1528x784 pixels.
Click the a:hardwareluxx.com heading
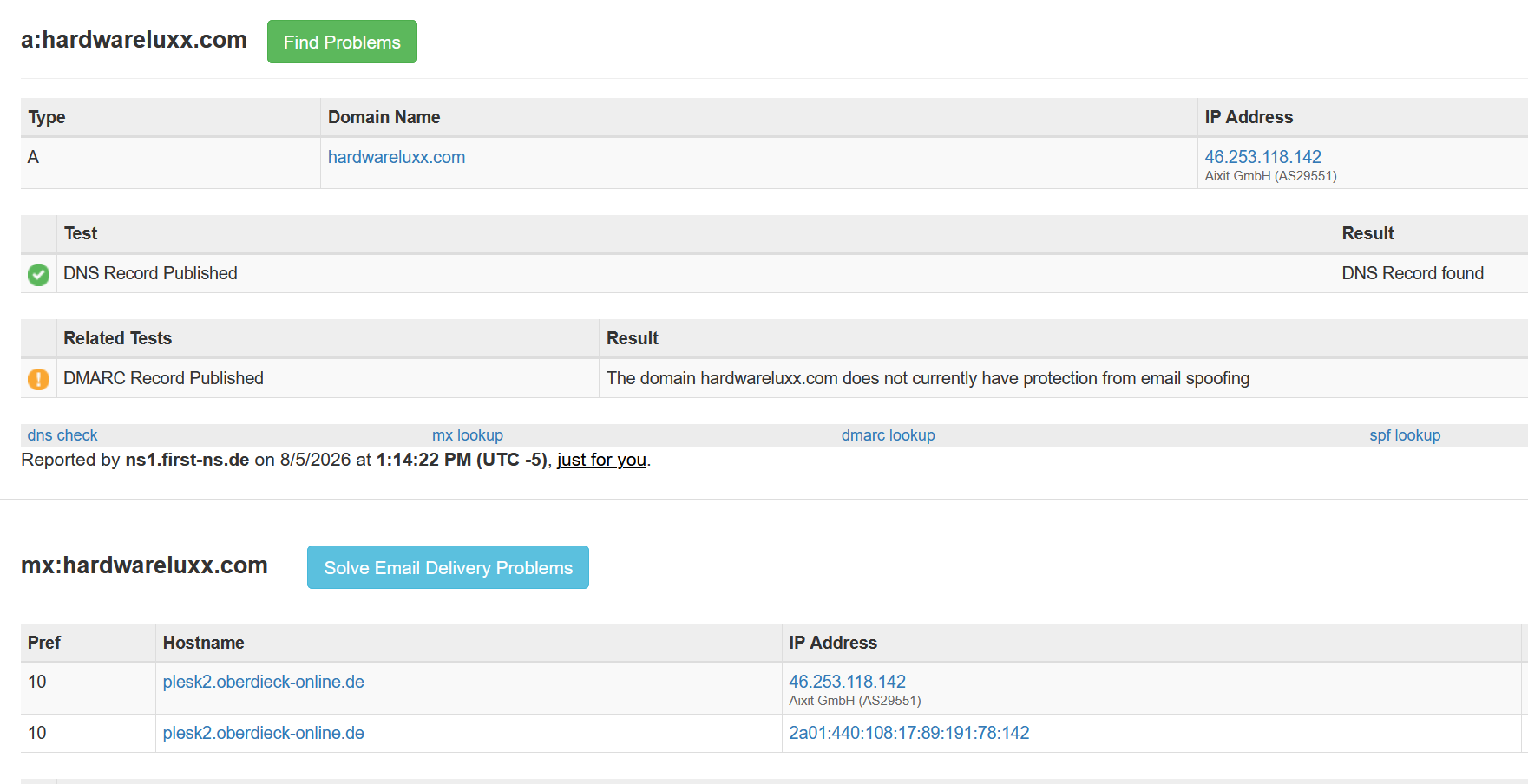coord(134,40)
